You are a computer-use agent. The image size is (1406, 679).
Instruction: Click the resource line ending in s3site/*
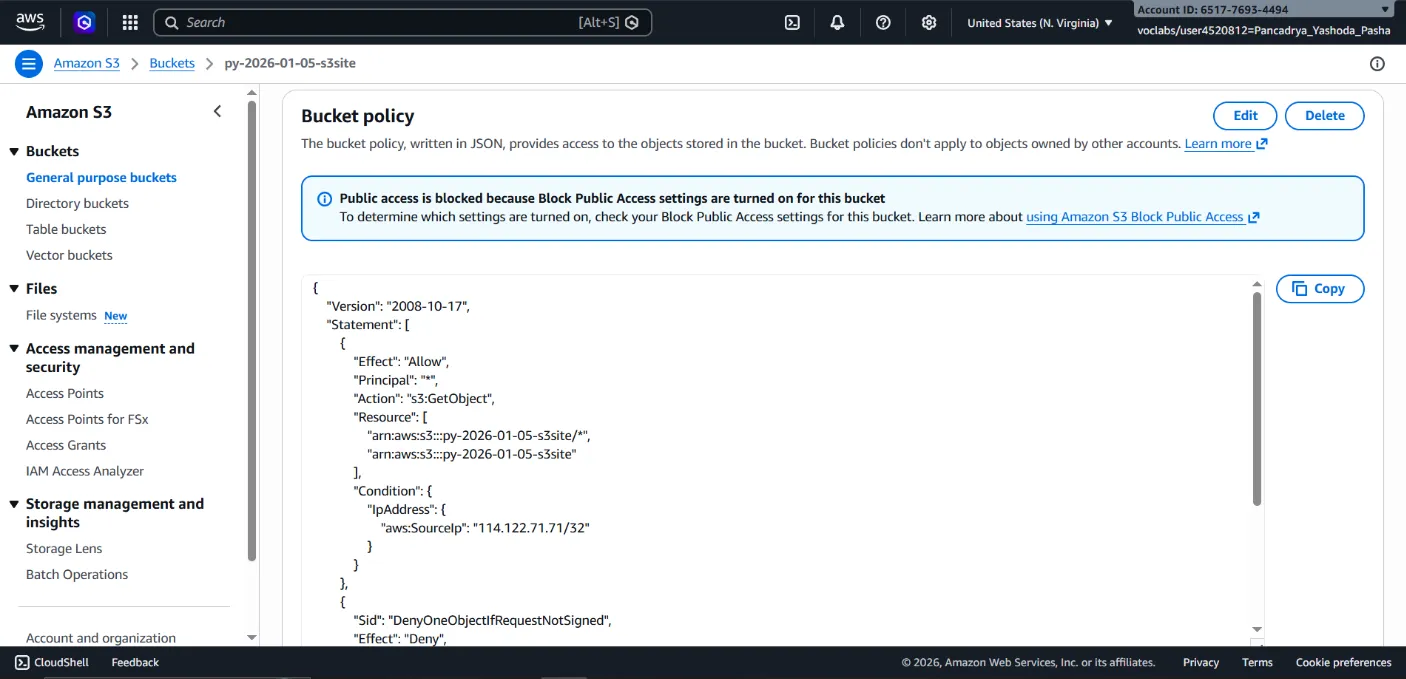(479, 435)
